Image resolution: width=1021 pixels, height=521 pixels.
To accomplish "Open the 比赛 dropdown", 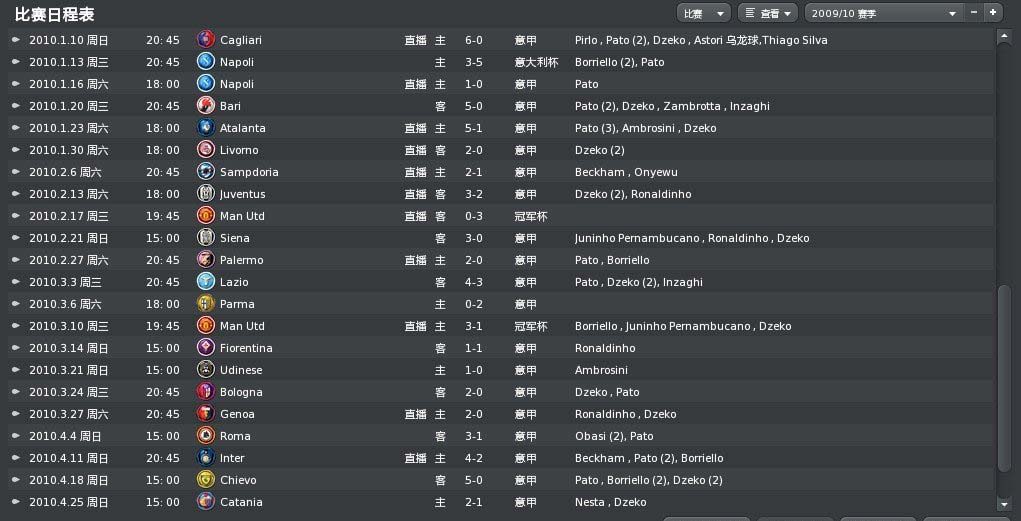I will click(703, 13).
